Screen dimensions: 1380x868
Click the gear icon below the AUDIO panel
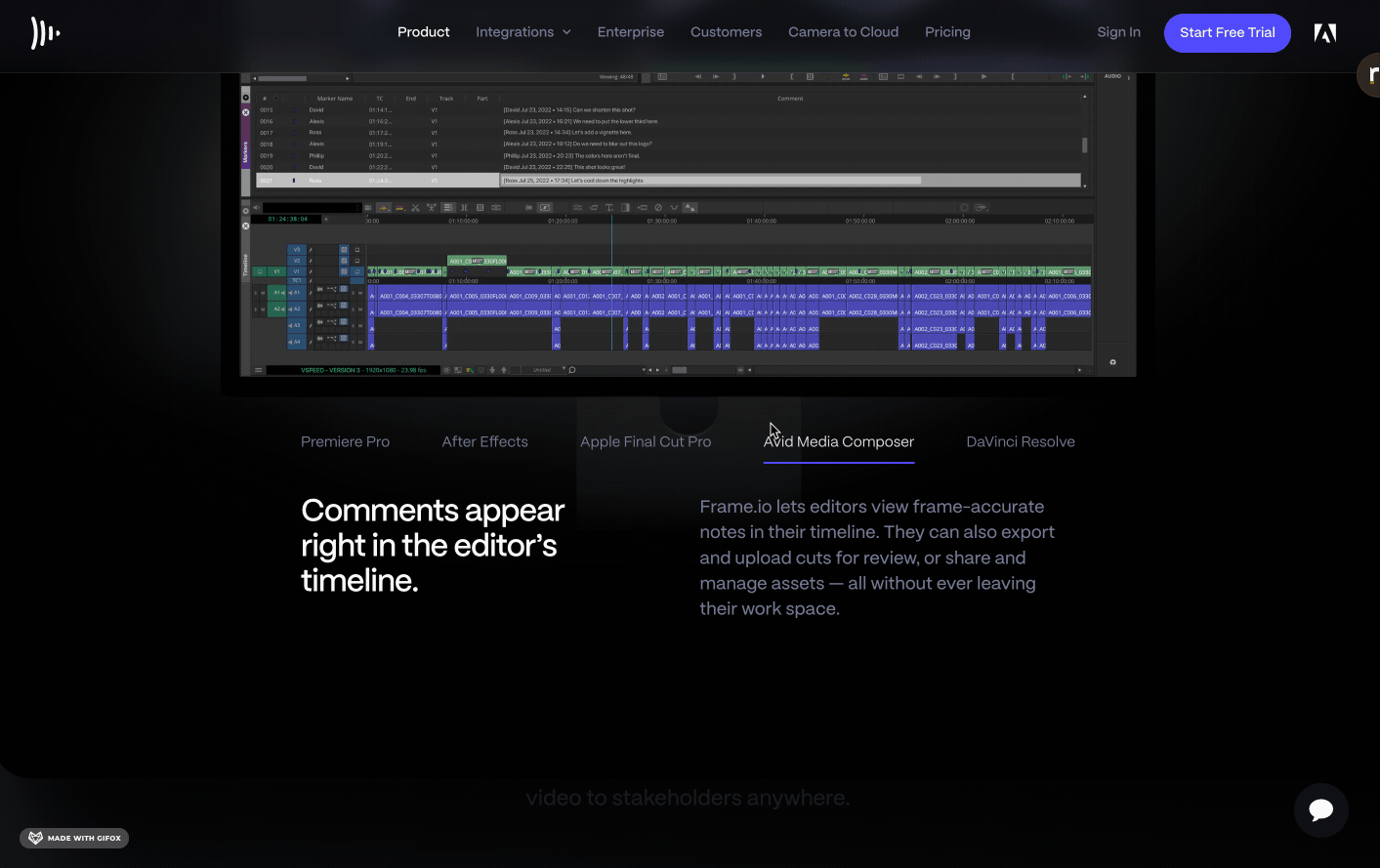click(1112, 362)
